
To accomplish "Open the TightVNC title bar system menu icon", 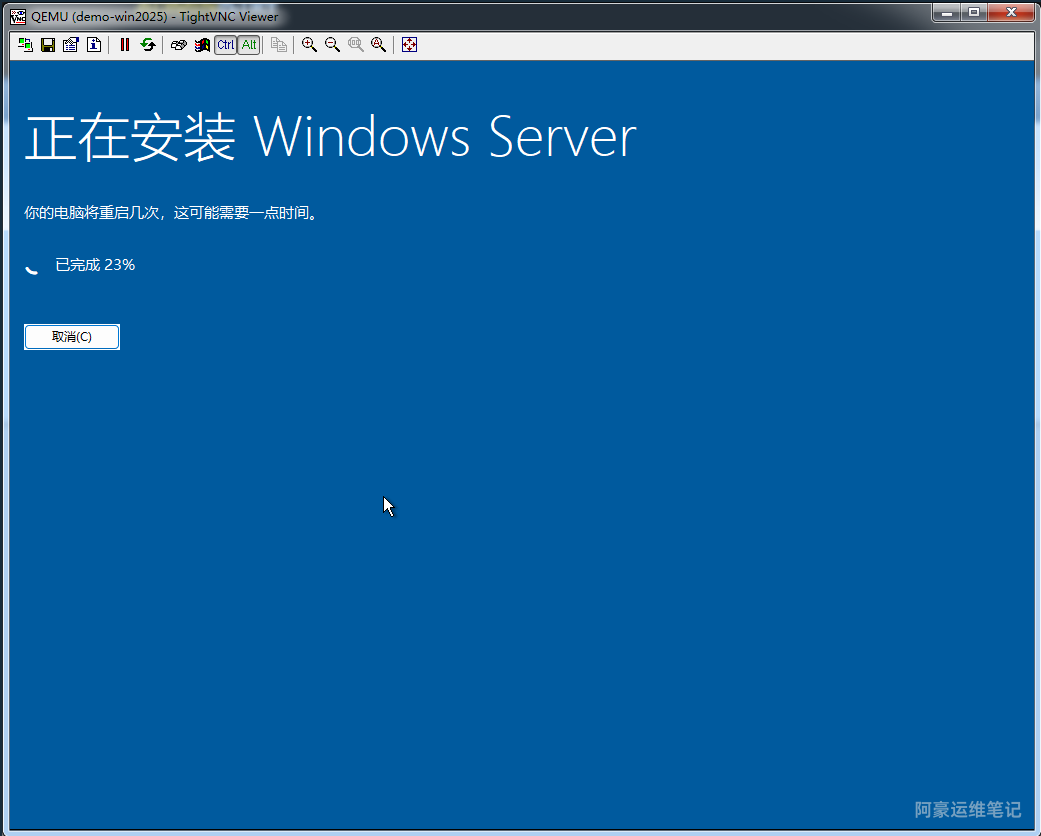I will tap(18, 16).
